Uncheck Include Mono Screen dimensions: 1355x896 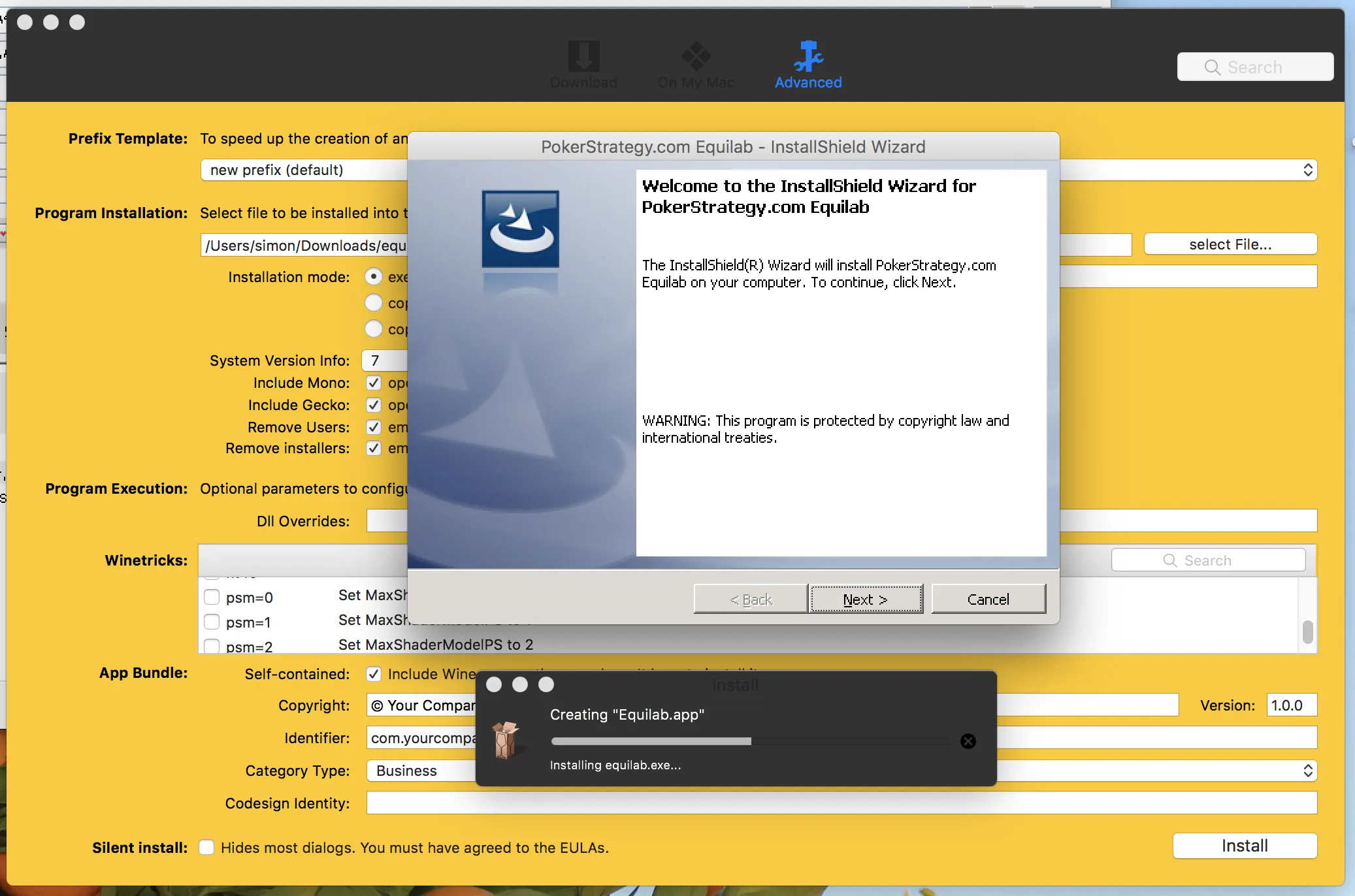coord(374,383)
